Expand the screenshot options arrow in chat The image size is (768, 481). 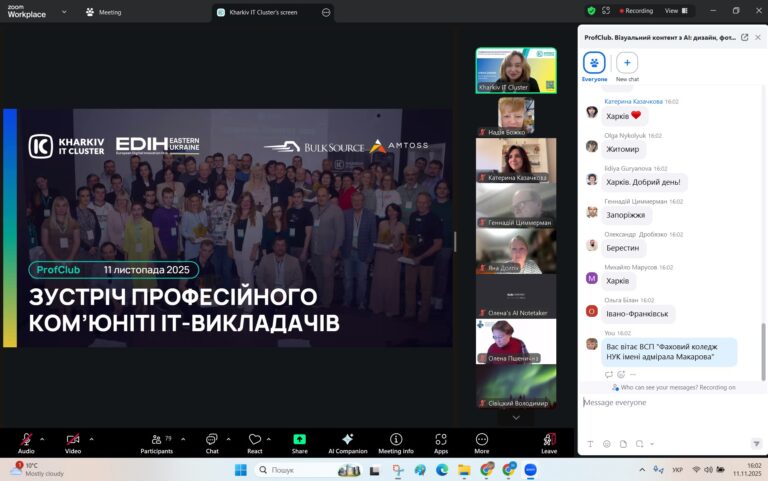tap(652, 444)
